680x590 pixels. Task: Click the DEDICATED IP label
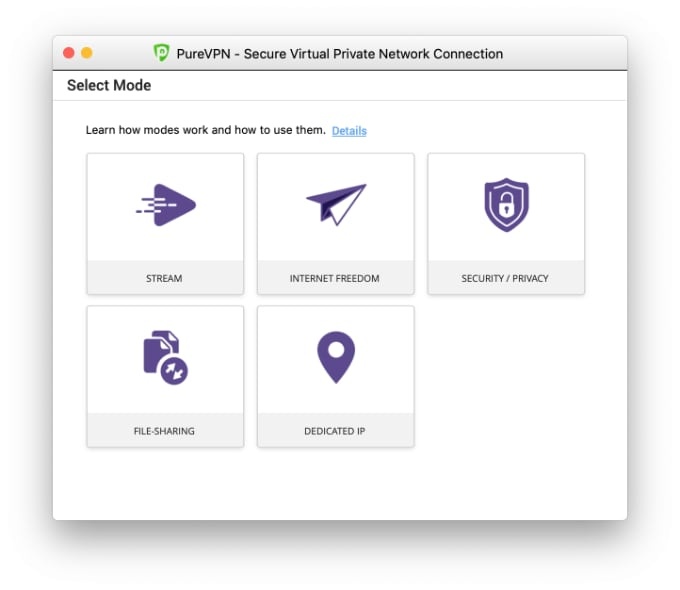coord(334,431)
